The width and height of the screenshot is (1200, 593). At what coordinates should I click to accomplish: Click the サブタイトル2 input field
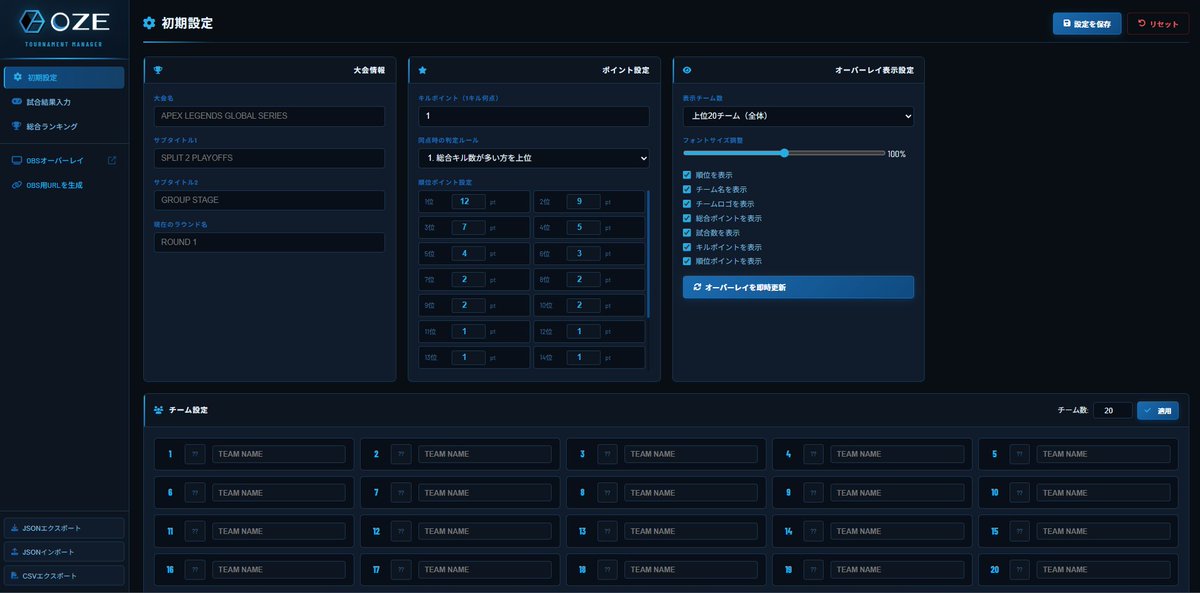[269, 200]
